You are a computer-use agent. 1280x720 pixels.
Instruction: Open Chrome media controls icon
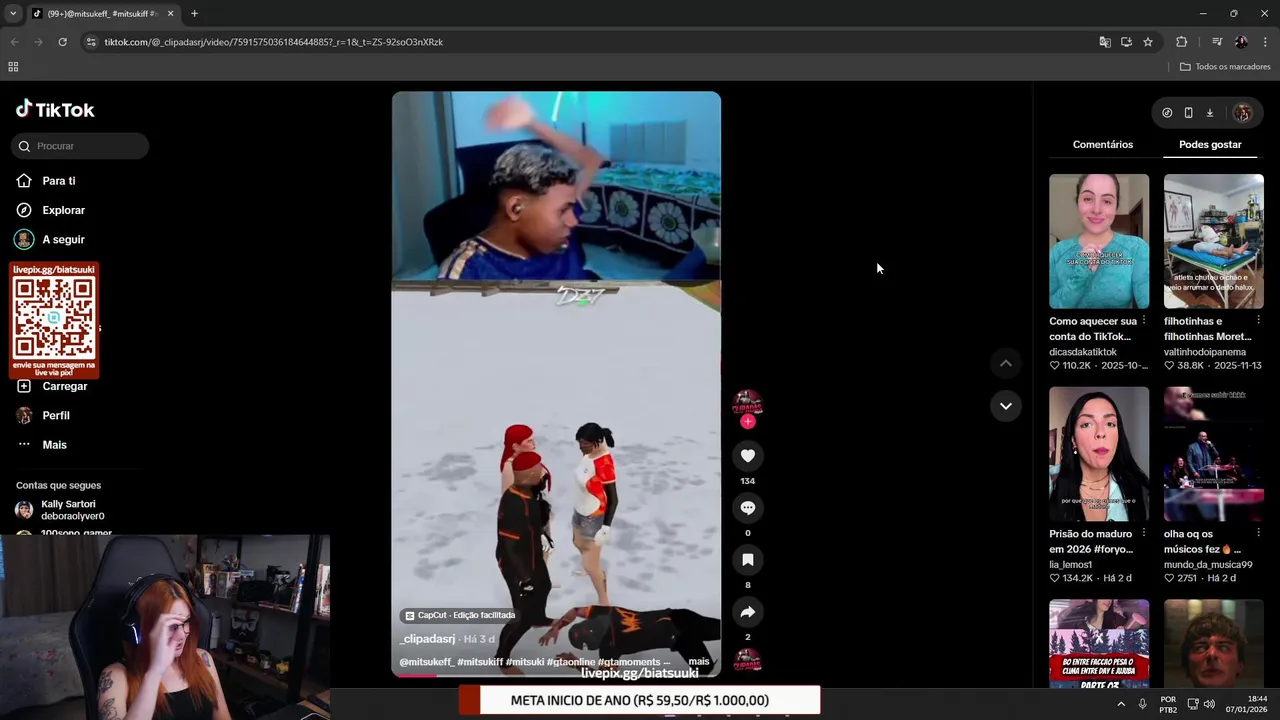(x=1217, y=42)
